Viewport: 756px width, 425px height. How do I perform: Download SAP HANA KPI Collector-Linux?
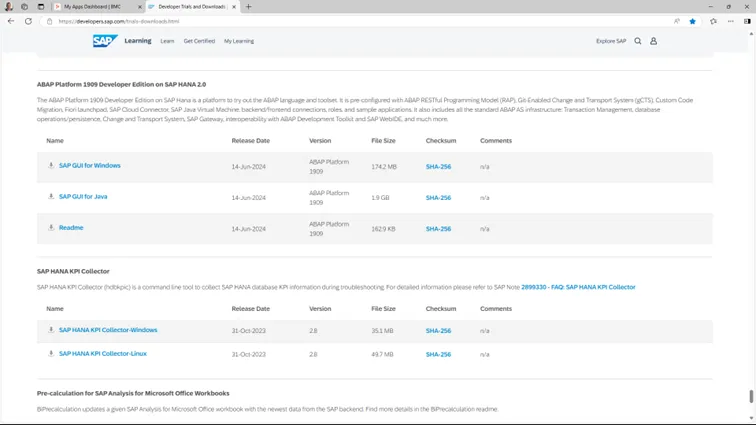coord(103,354)
